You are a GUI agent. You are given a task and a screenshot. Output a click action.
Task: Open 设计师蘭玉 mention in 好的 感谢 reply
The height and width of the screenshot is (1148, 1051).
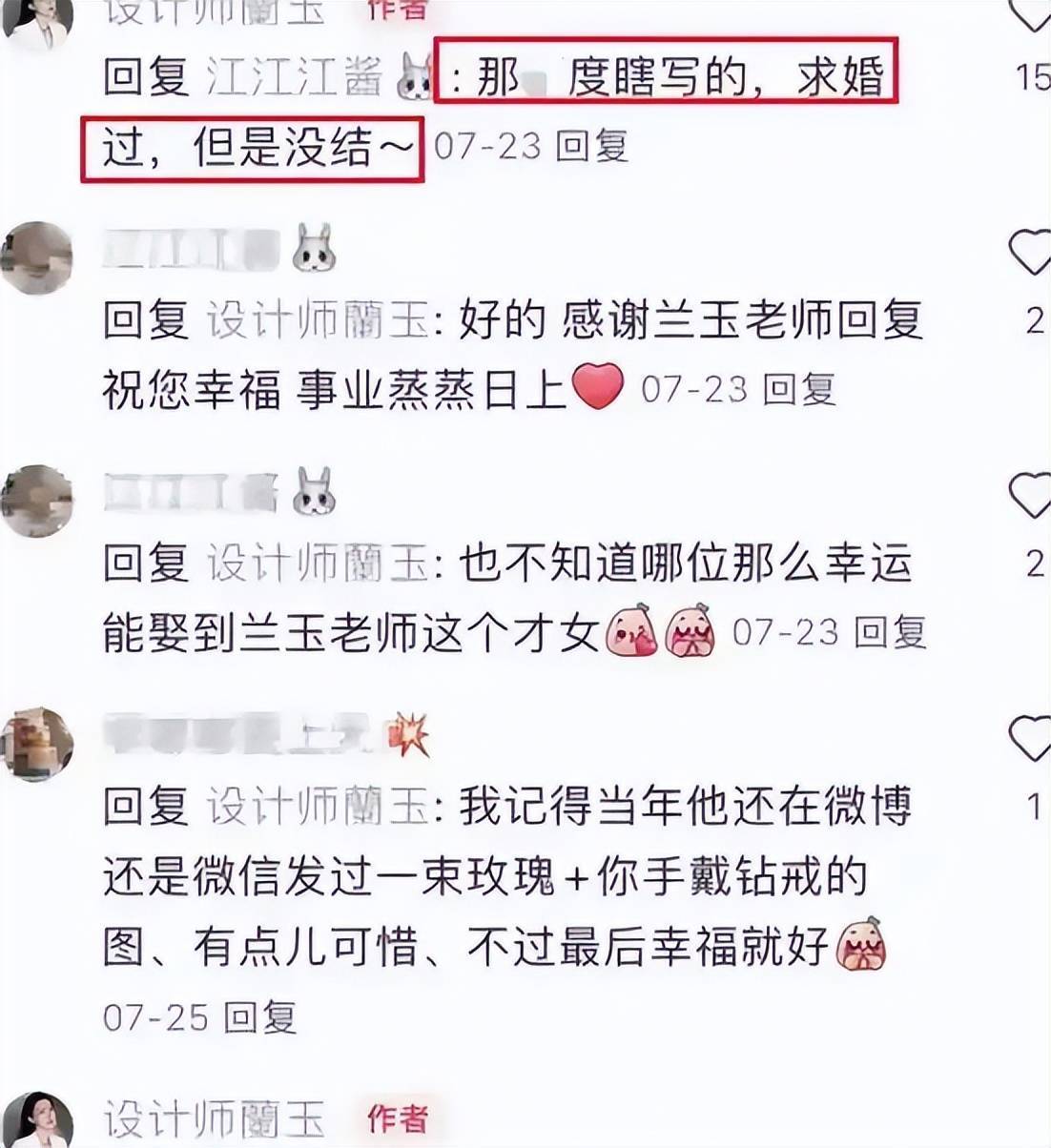(x=318, y=320)
